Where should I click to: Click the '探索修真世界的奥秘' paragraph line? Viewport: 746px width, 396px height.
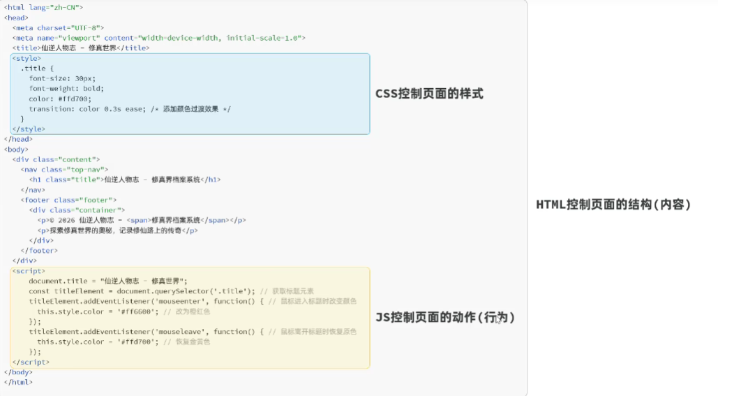click(x=117, y=230)
